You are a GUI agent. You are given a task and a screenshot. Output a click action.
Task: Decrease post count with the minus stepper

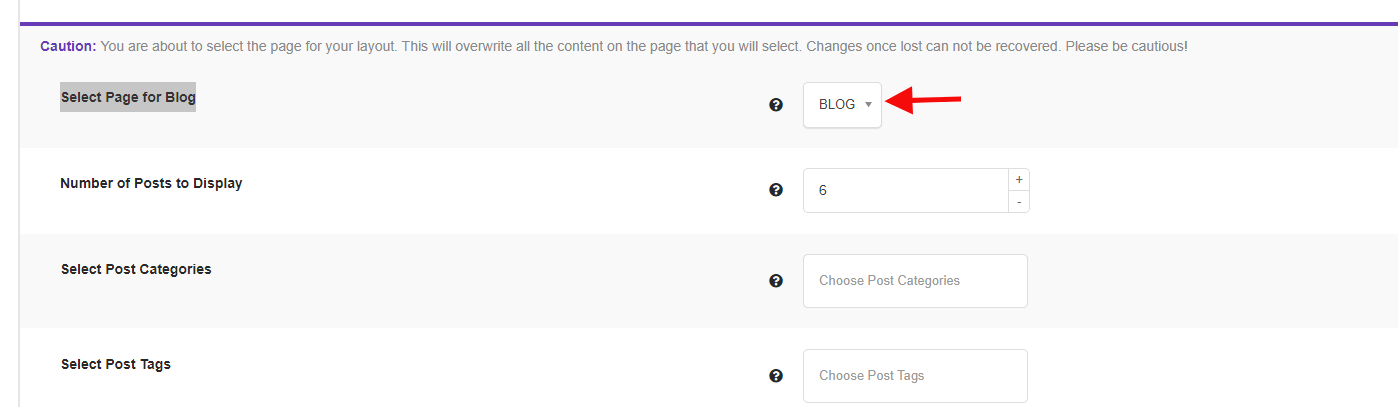click(x=1019, y=201)
